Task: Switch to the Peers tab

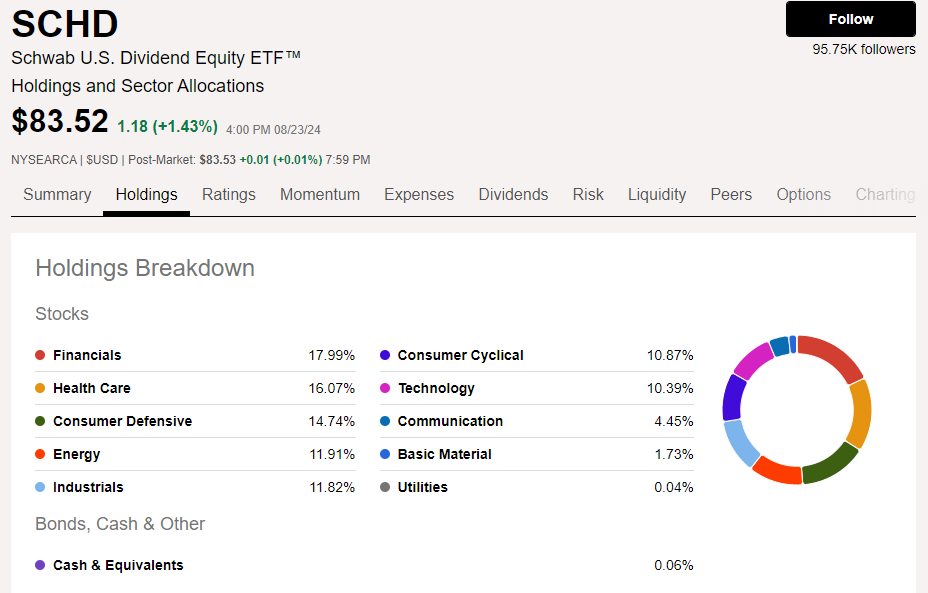Action: [x=731, y=195]
